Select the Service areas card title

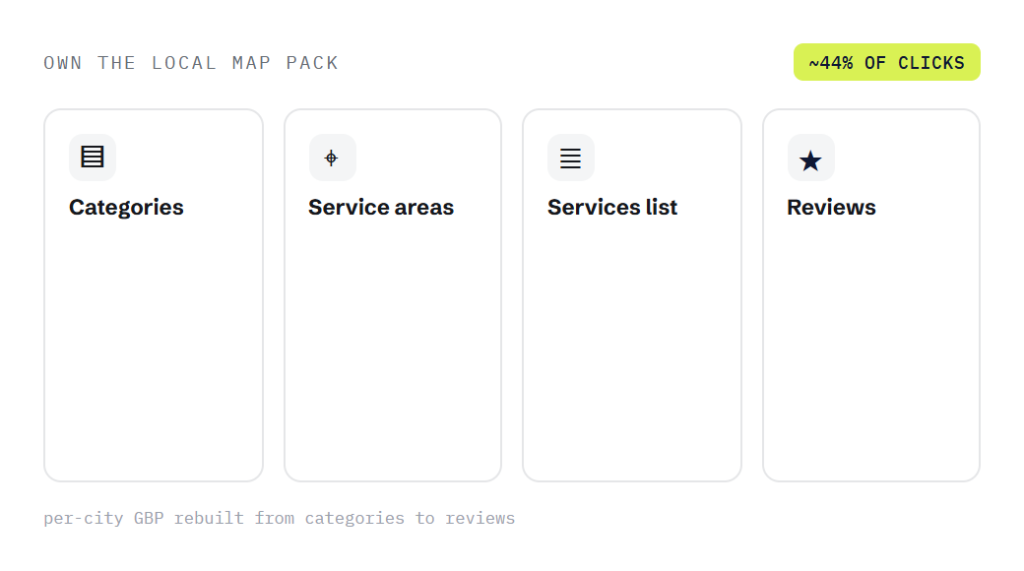pos(381,207)
